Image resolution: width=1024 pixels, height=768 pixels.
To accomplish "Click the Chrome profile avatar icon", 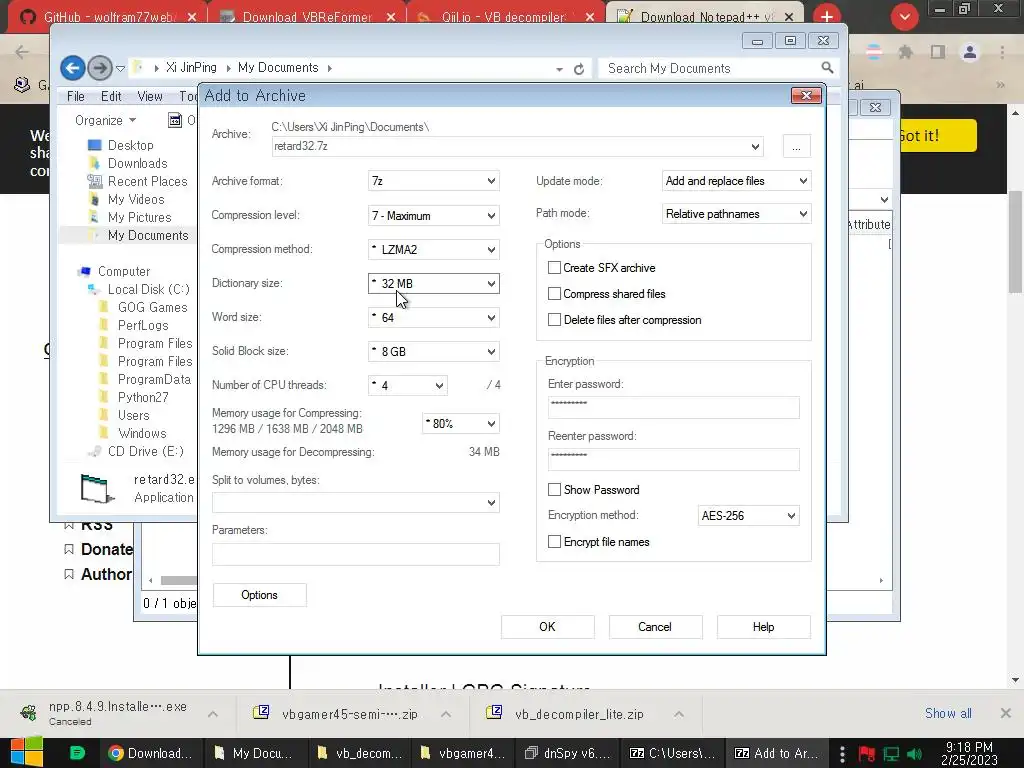I will point(970,52).
